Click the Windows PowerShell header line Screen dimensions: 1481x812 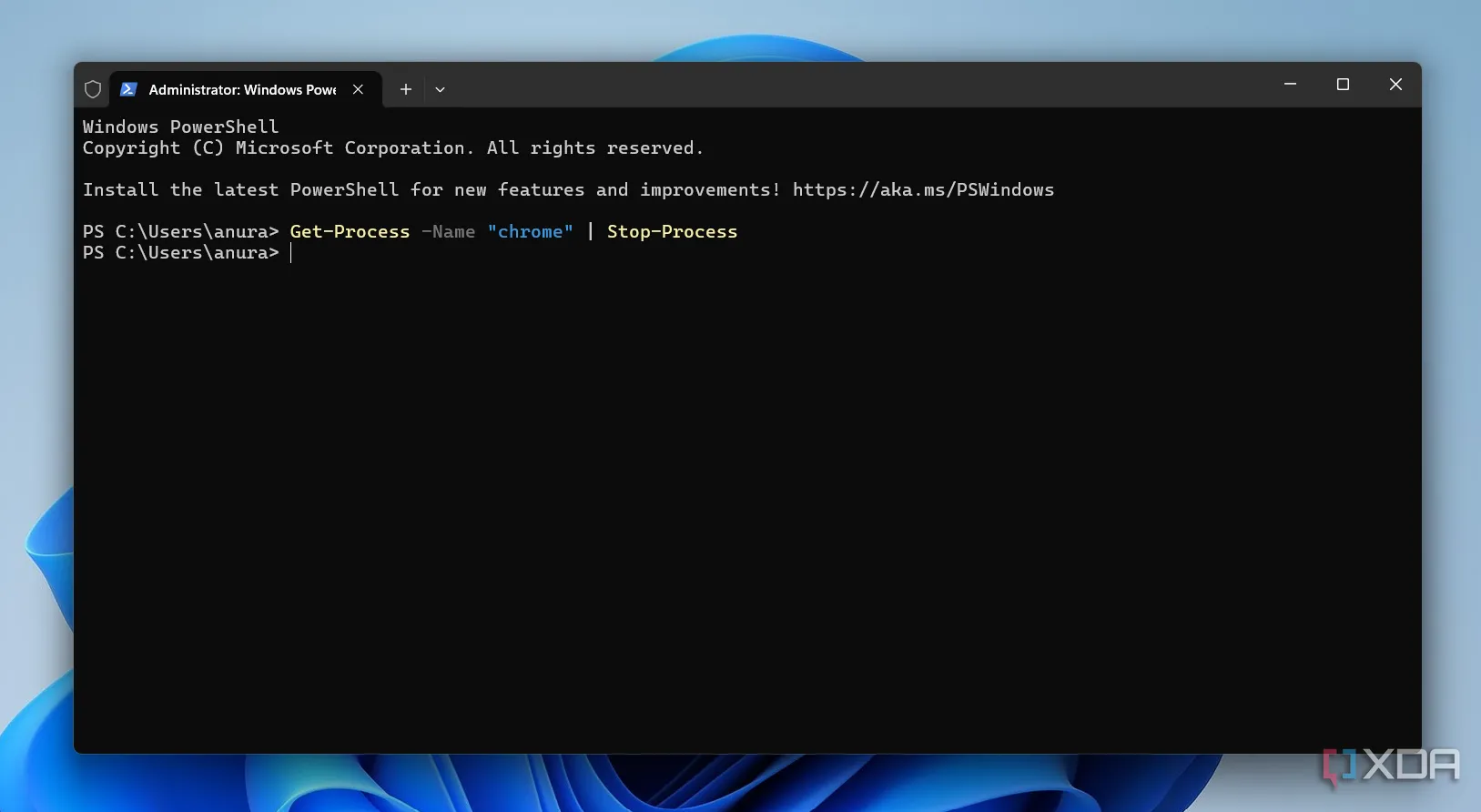[180, 127]
